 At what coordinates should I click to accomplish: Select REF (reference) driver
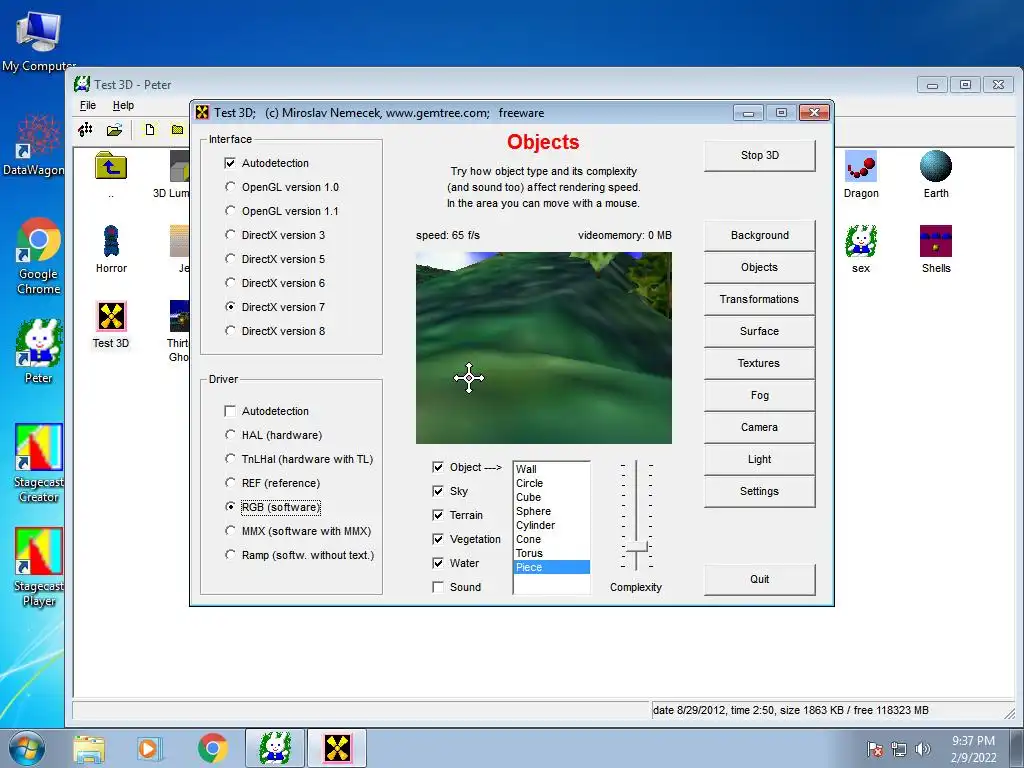(x=230, y=483)
